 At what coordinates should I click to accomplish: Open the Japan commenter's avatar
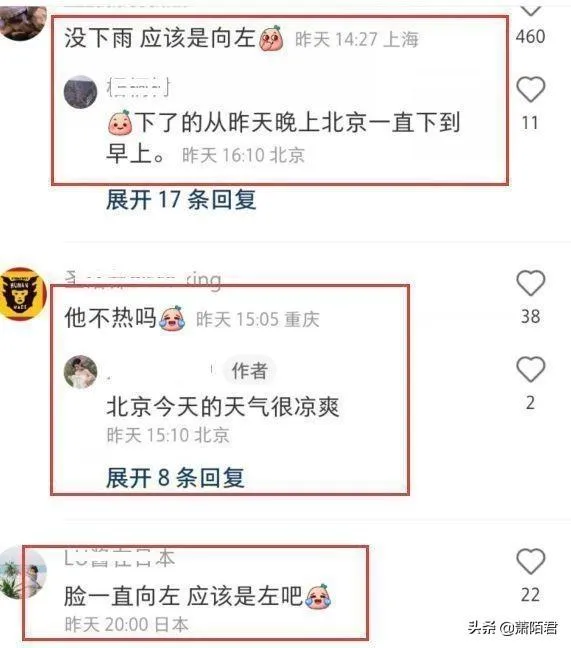pyautogui.click(x=23, y=572)
